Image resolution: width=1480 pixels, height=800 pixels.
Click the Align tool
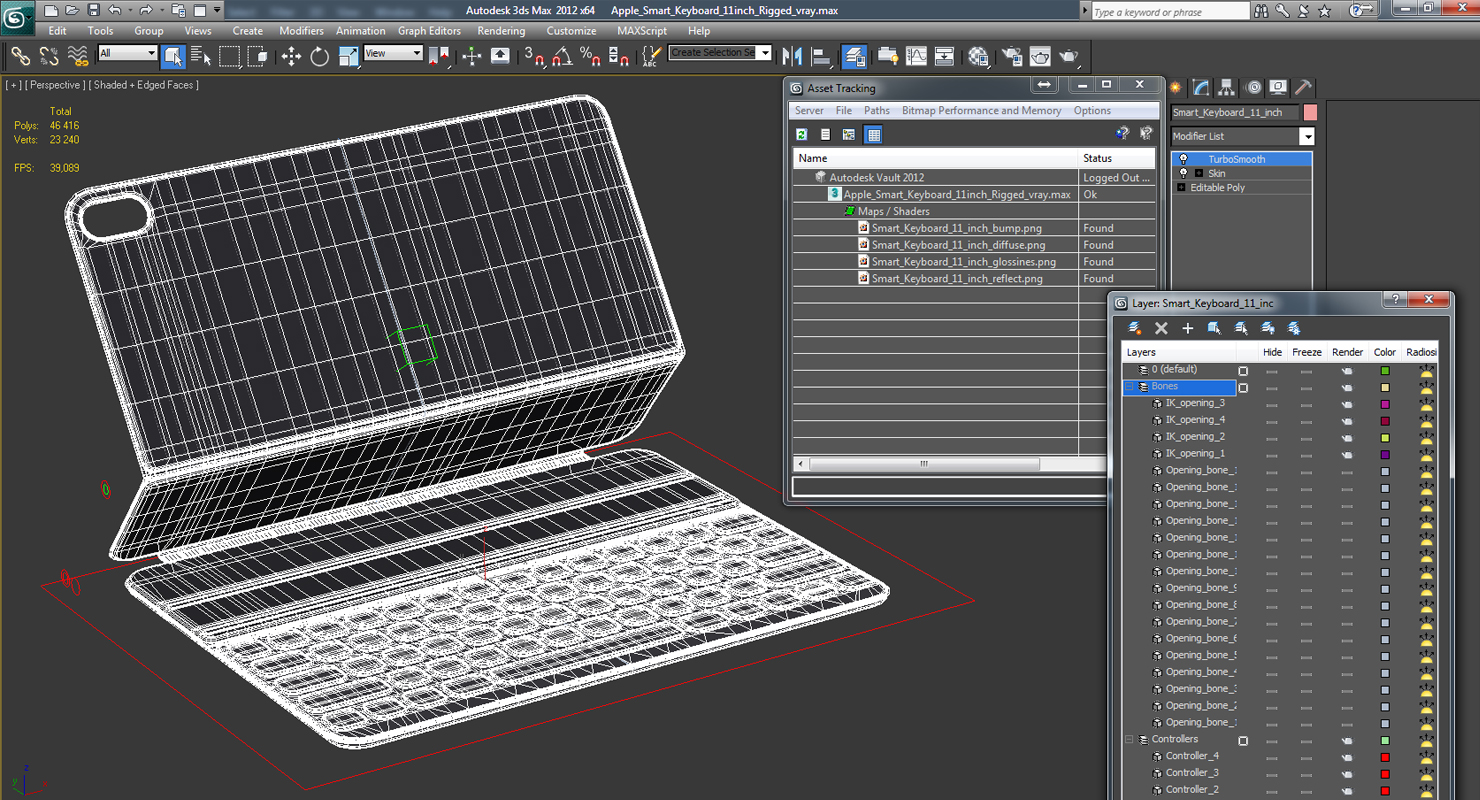(x=821, y=56)
